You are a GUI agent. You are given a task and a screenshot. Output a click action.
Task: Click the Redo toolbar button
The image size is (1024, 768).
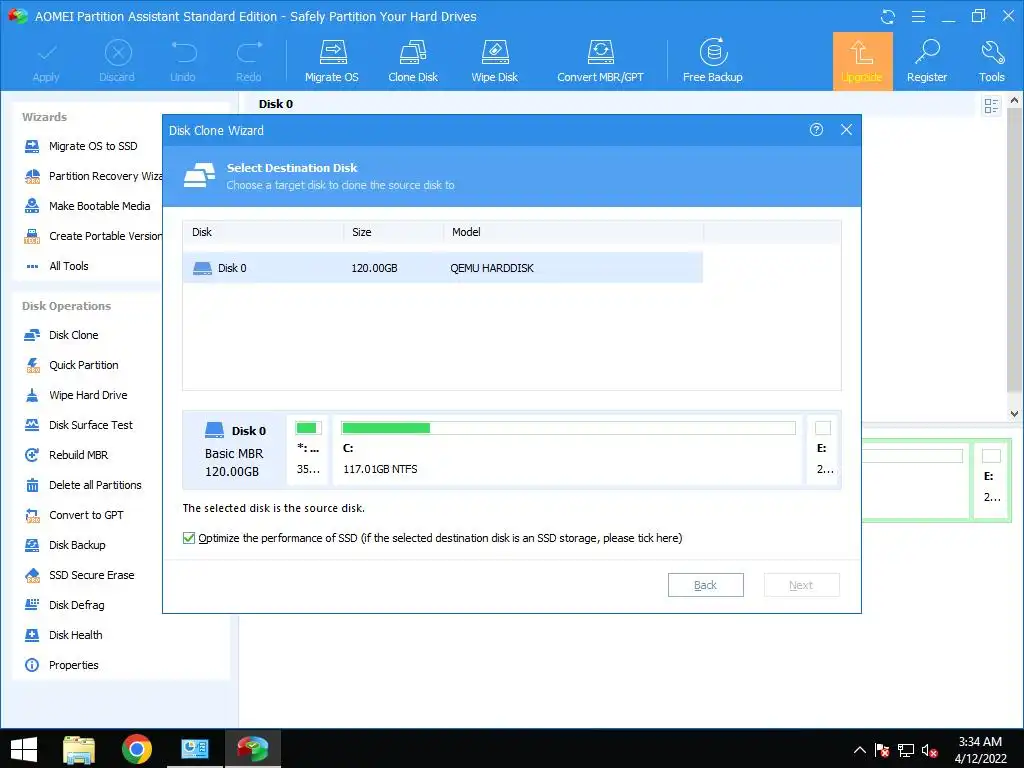(248, 61)
